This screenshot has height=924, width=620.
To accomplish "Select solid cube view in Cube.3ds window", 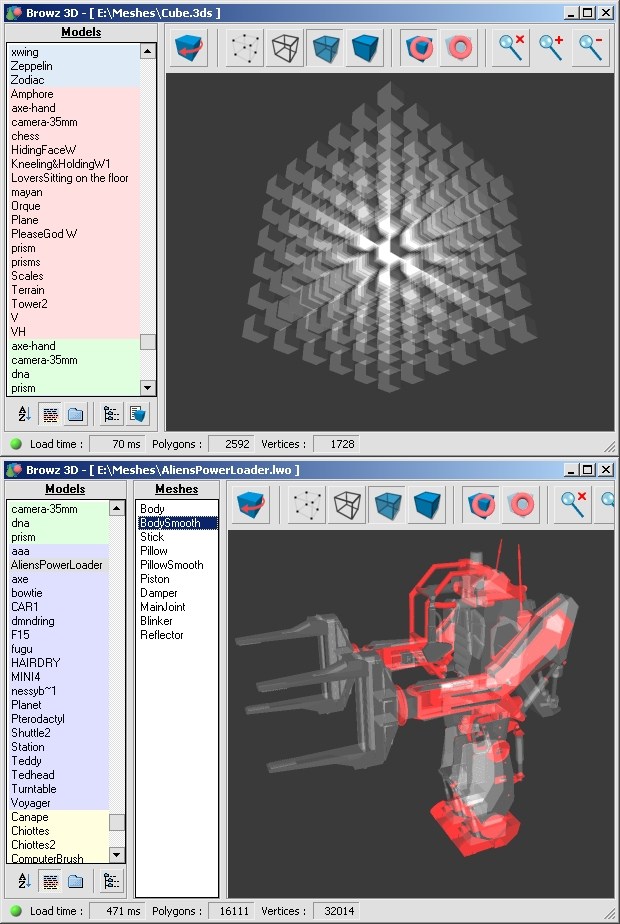I will [x=365, y=47].
